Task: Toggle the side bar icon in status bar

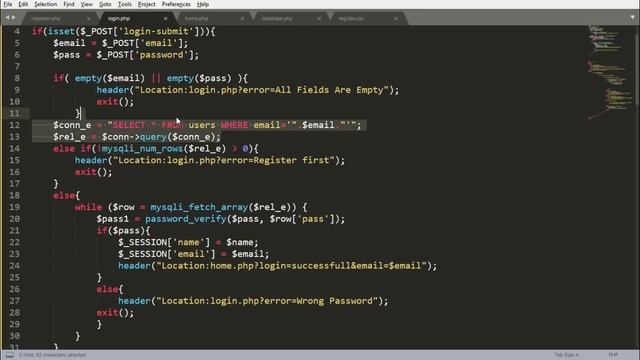Action: [x=9, y=355]
